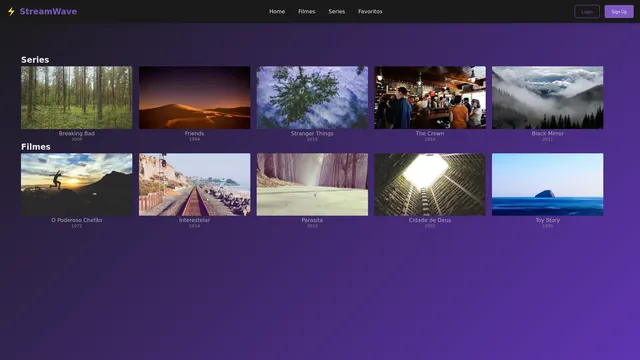Viewport: 640px width, 360px height.
Task: Click the StreamWave lightning bolt logo icon
Action: coord(11,11)
